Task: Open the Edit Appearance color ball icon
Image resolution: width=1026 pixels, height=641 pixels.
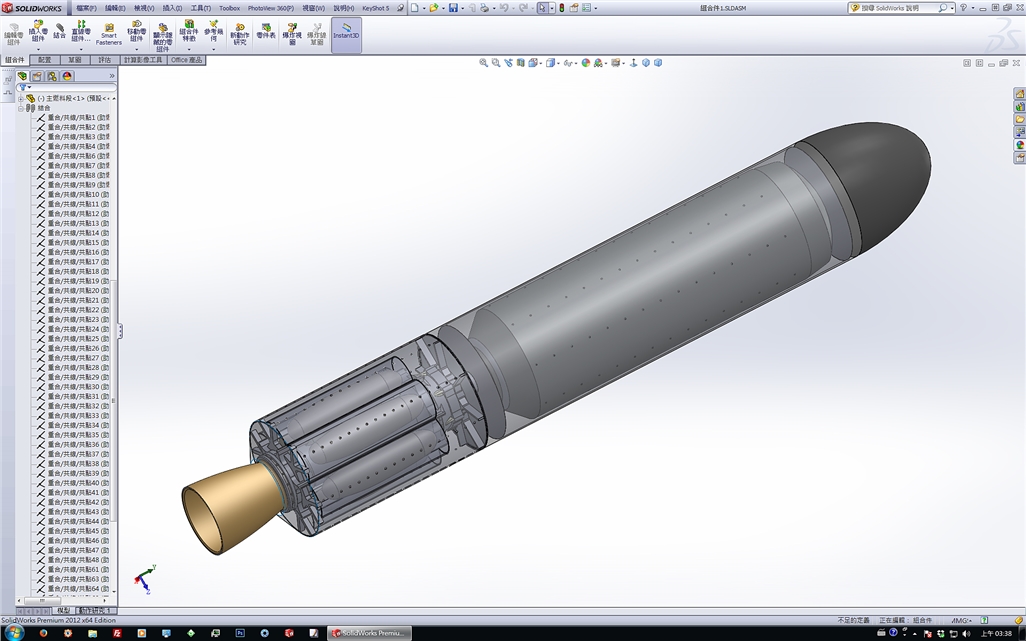Action: (586, 63)
